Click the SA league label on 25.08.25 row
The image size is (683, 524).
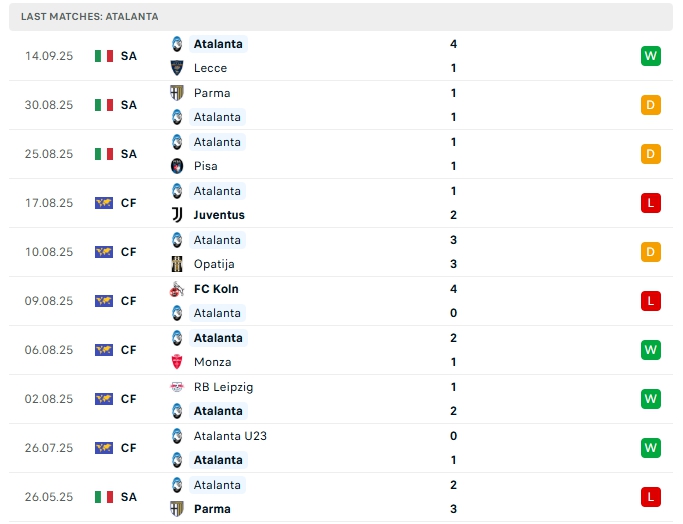tap(129, 154)
